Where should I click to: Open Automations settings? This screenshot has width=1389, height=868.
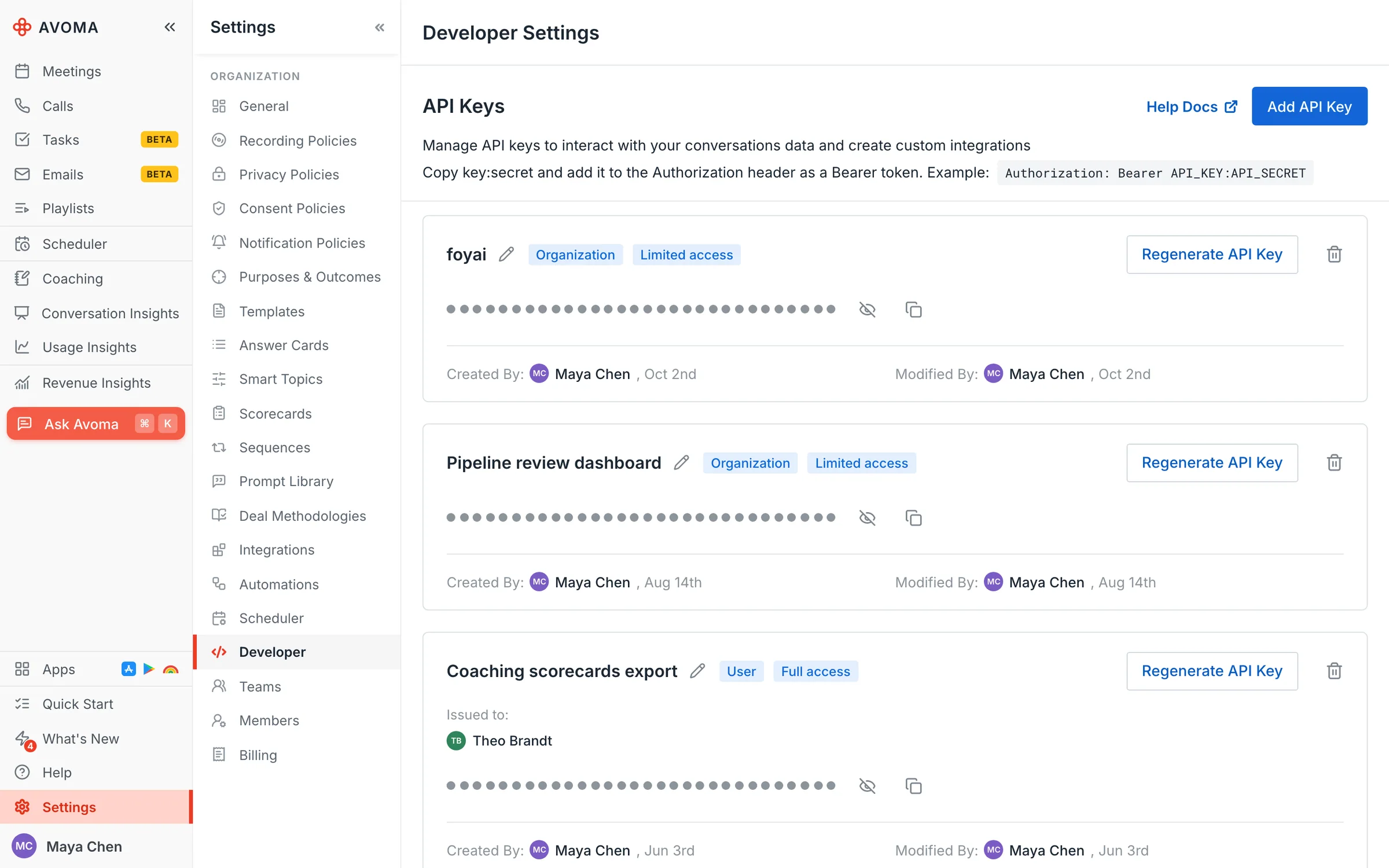pyautogui.click(x=296, y=584)
